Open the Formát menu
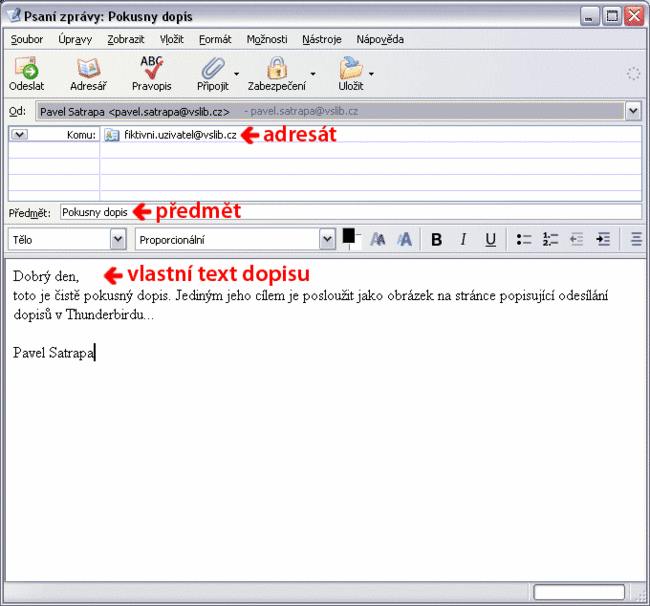 click(x=215, y=39)
